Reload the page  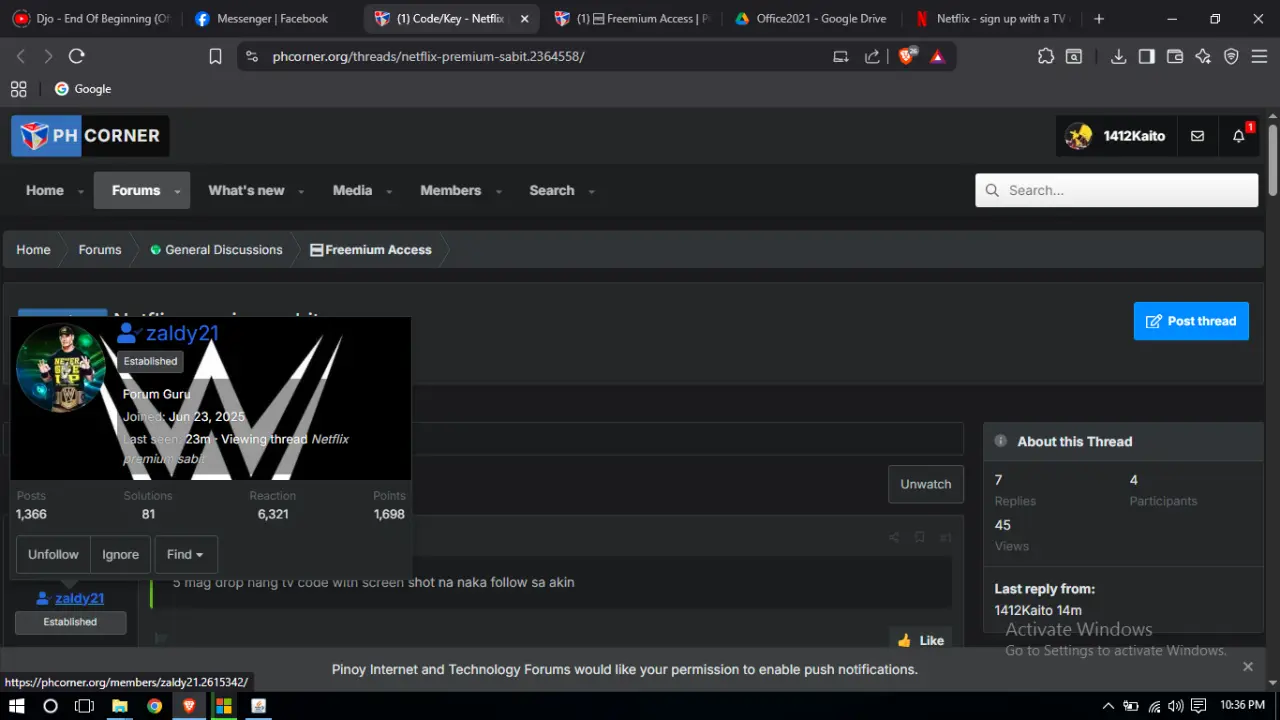(x=77, y=57)
